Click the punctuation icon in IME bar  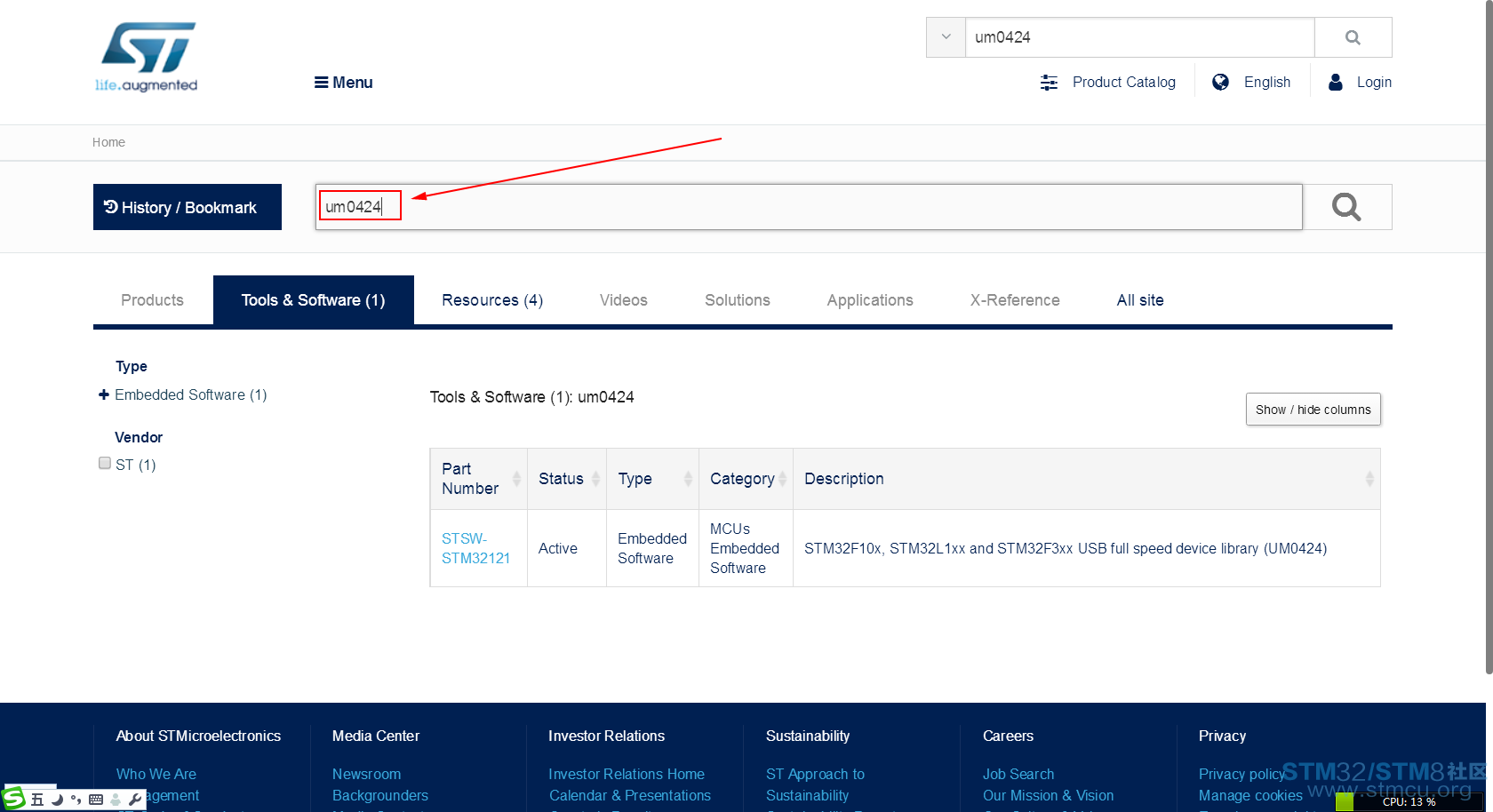[x=76, y=800]
